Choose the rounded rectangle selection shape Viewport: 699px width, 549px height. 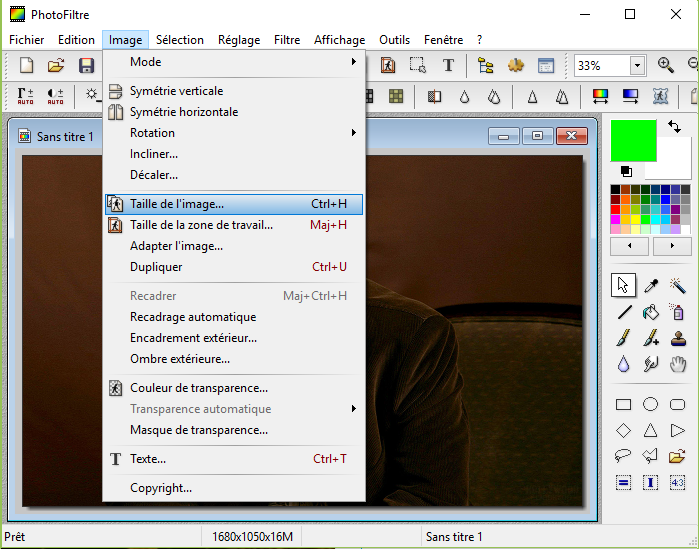tap(678, 405)
